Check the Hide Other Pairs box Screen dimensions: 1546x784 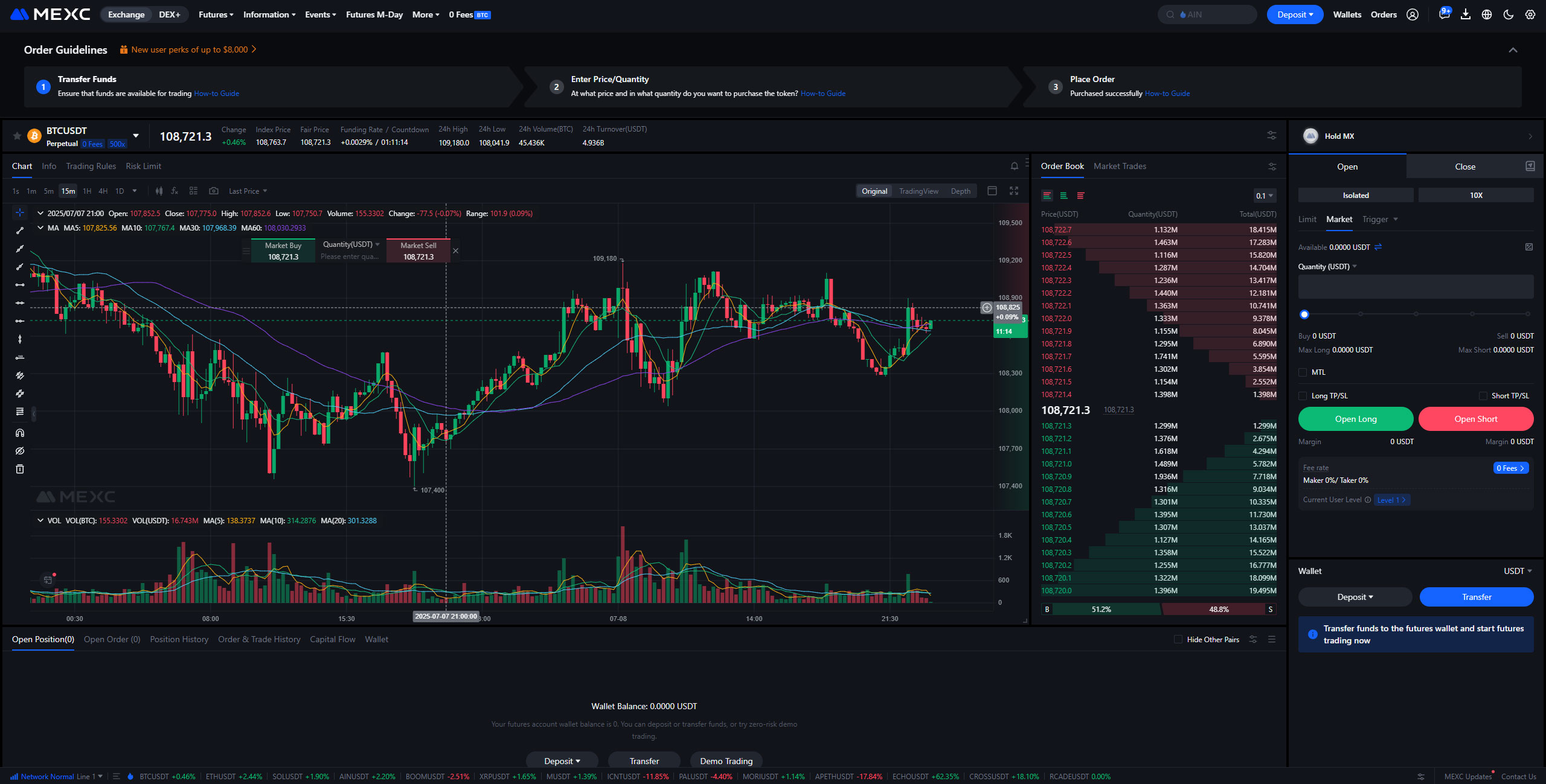(x=1178, y=639)
